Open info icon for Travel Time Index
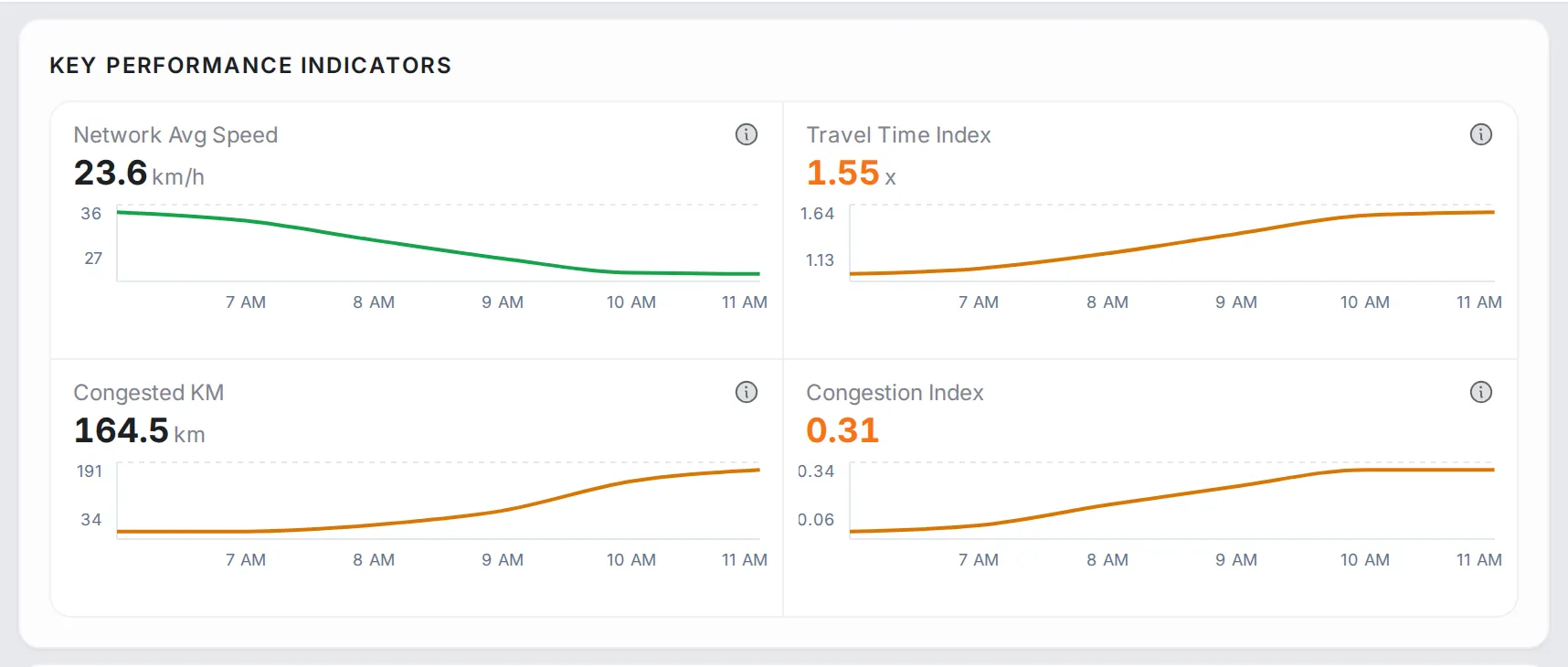The height and width of the screenshot is (667, 1568). (1481, 134)
